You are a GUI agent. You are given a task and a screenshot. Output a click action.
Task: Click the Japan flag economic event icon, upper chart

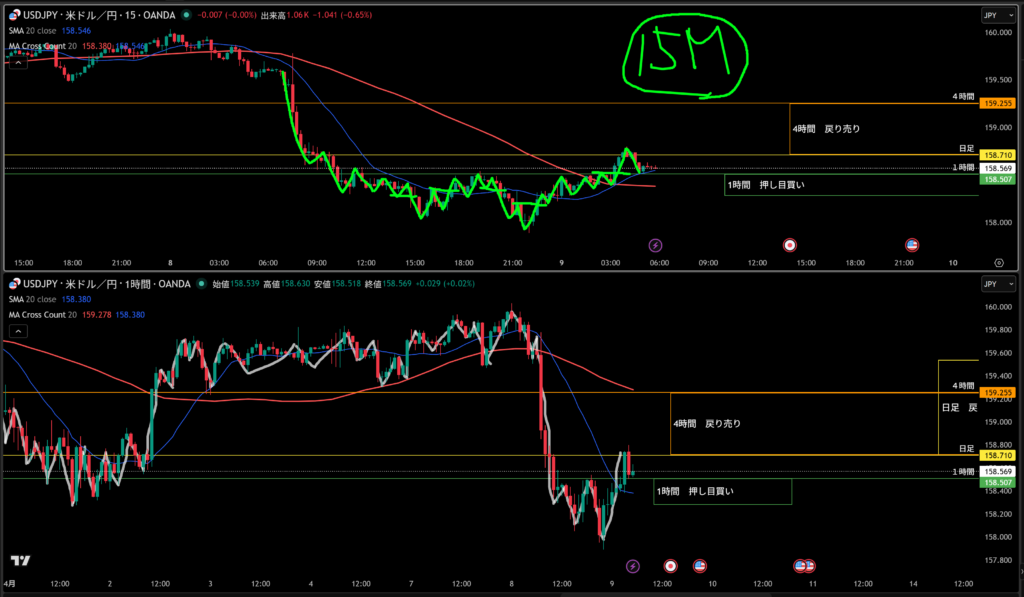[790, 244]
